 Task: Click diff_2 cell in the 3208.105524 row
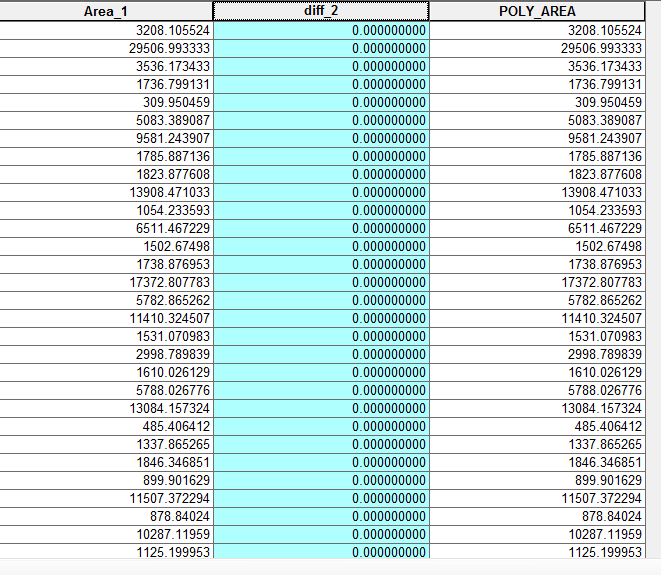coord(321,30)
